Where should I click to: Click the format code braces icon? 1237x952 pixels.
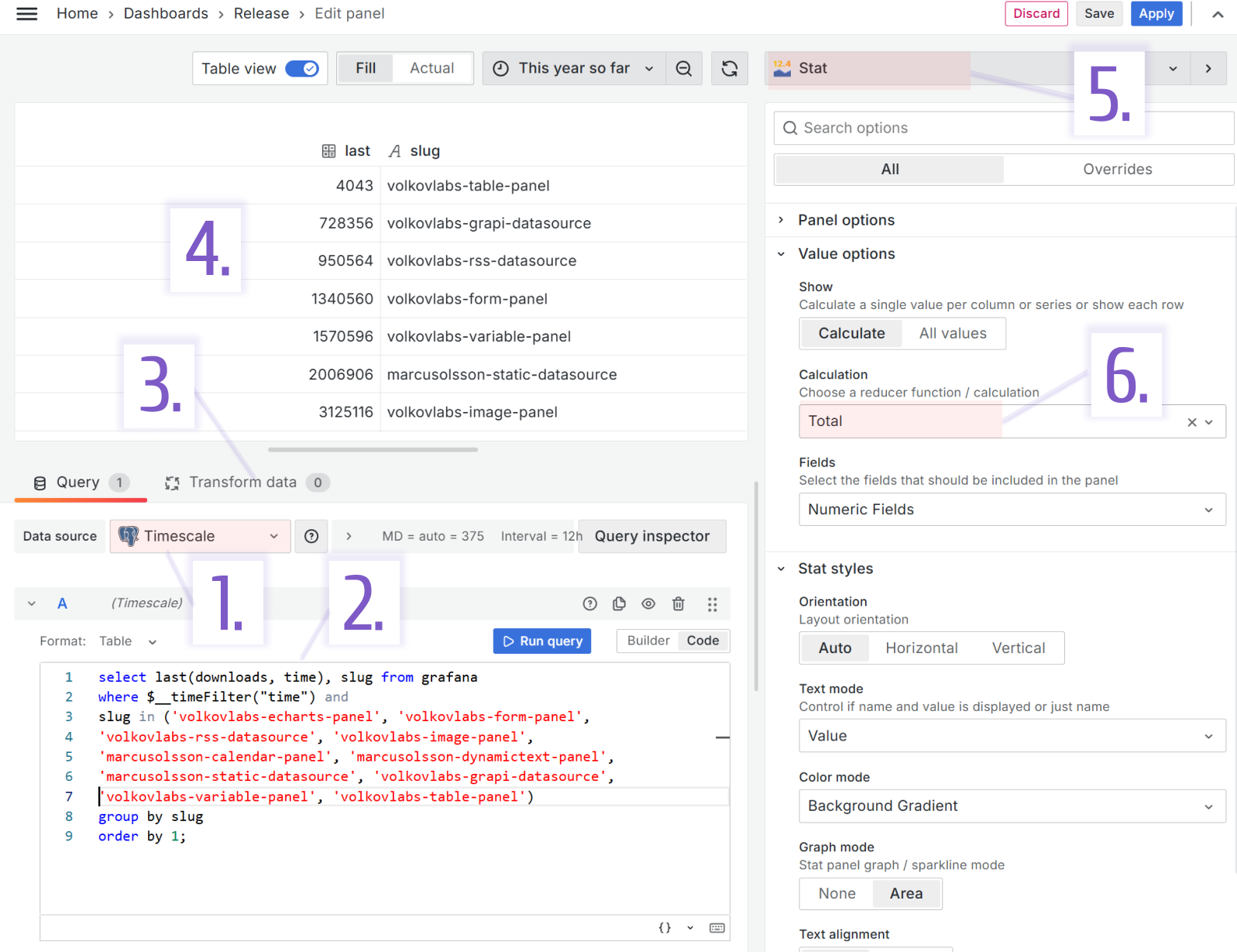665,927
